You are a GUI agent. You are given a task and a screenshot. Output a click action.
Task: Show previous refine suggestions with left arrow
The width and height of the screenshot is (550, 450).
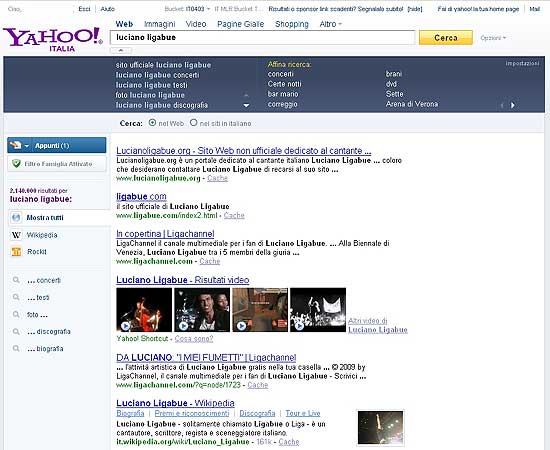(x=502, y=105)
